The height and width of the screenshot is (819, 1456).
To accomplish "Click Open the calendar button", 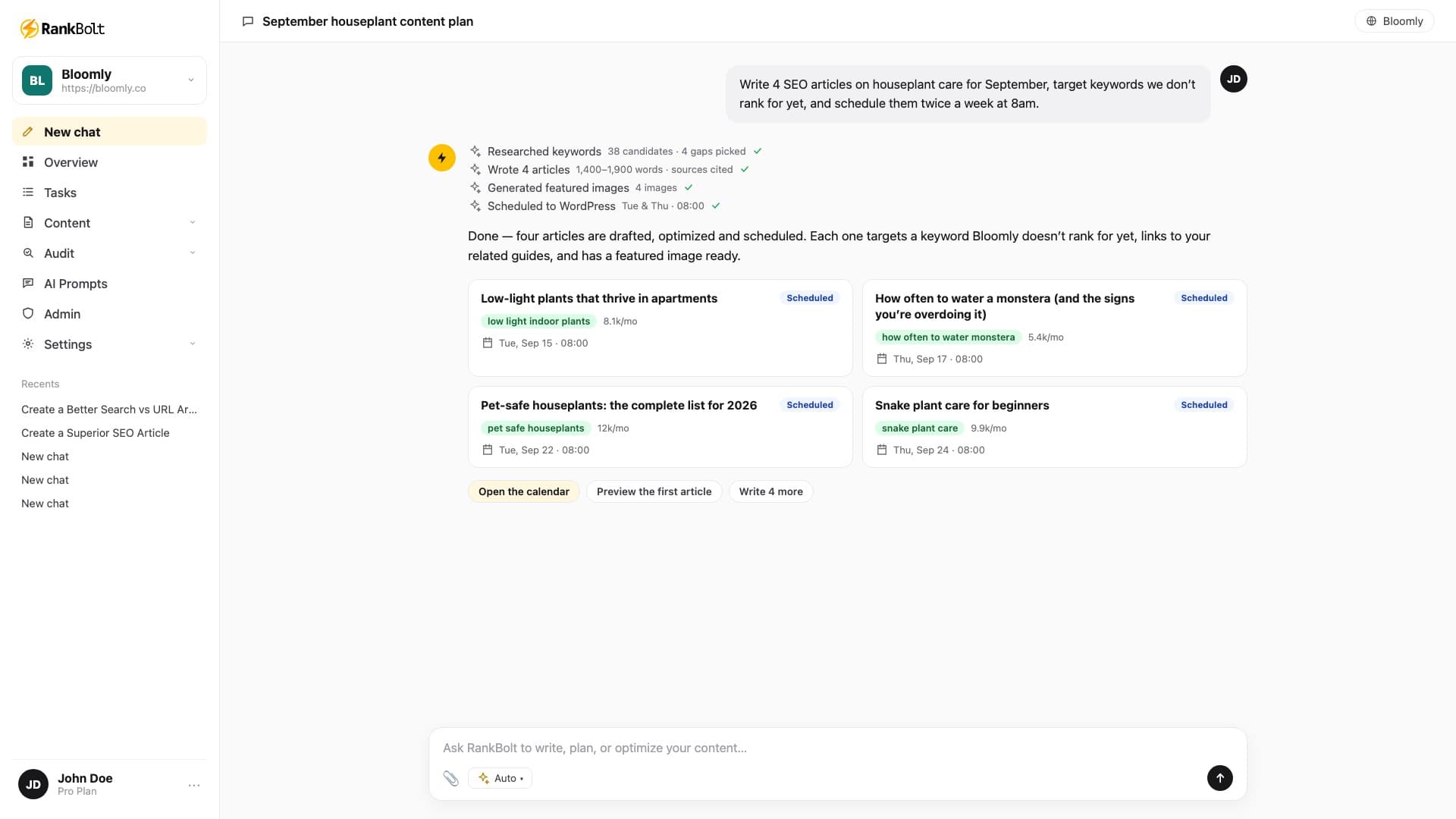I will pyautogui.click(x=524, y=491).
